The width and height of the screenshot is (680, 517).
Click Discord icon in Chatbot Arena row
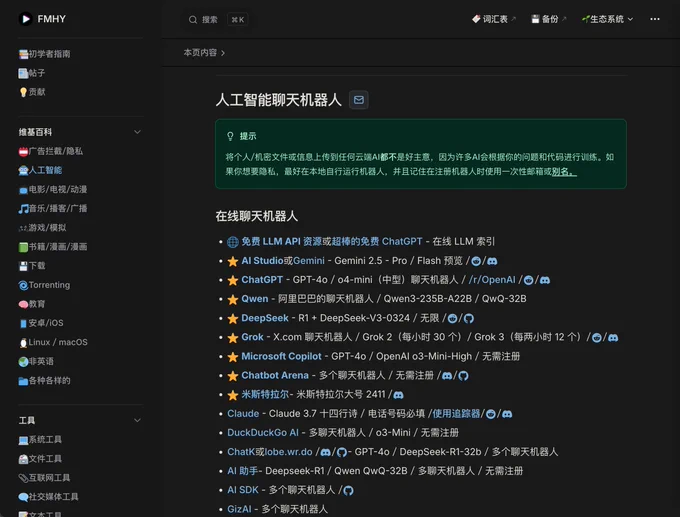point(447,376)
